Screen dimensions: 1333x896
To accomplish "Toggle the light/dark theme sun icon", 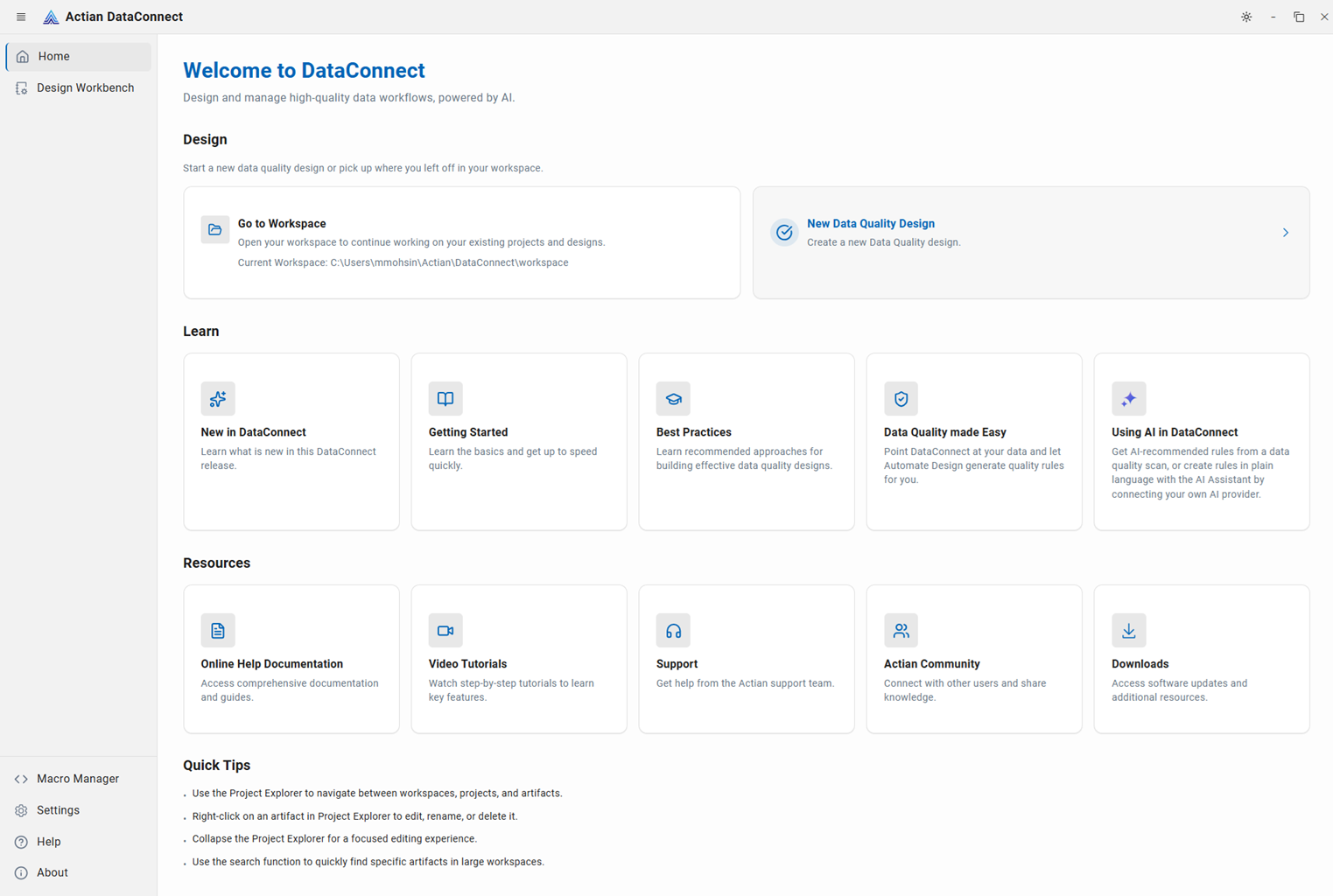I will pyautogui.click(x=1246, y=17).
